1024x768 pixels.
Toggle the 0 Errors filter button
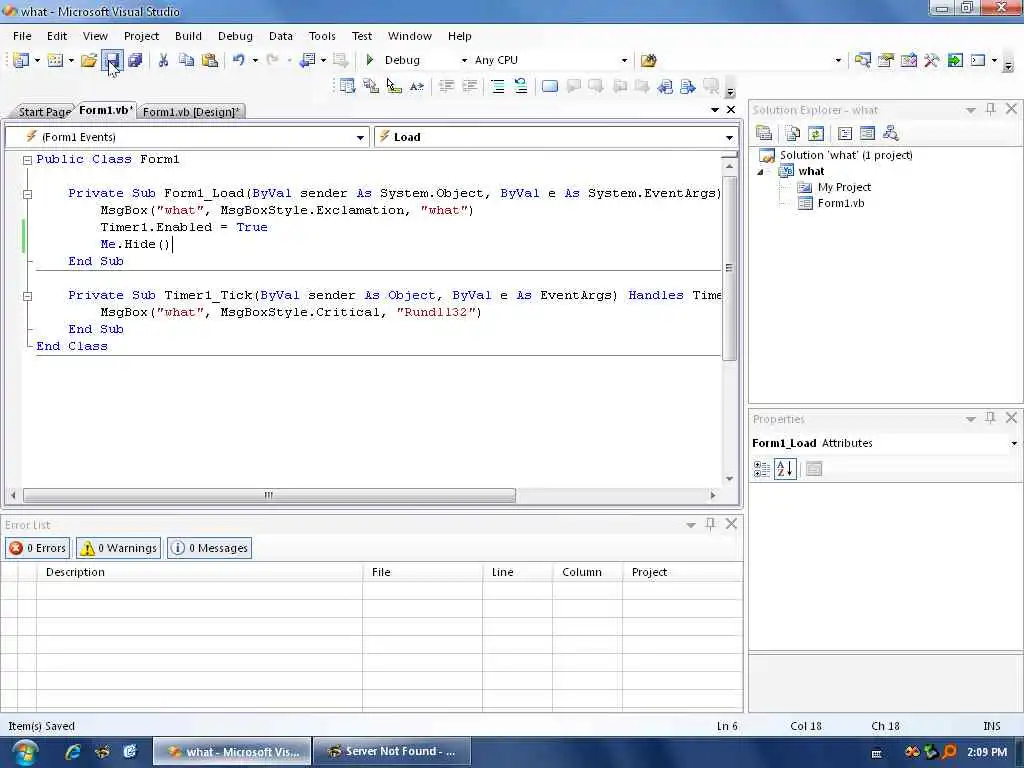click(38, 548)
